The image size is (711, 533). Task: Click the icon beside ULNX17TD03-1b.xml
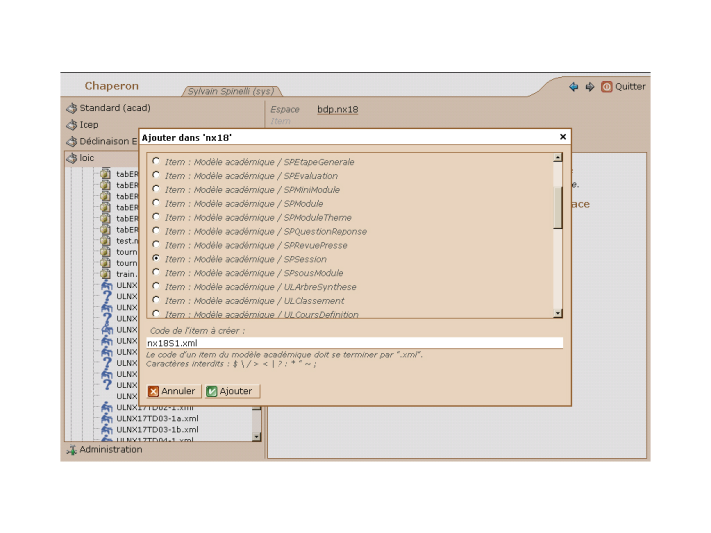coord(107,430)
